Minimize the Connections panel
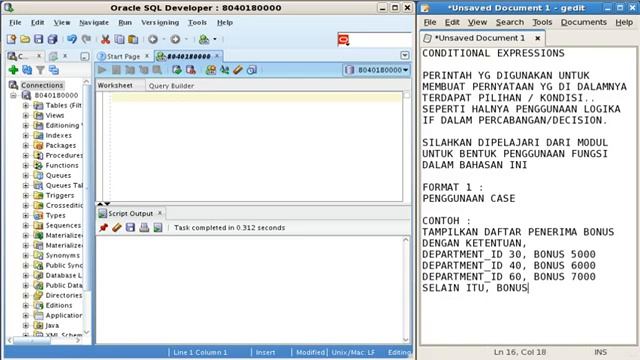The width and height of the screenshot is (640, 360). click(84, 56)
